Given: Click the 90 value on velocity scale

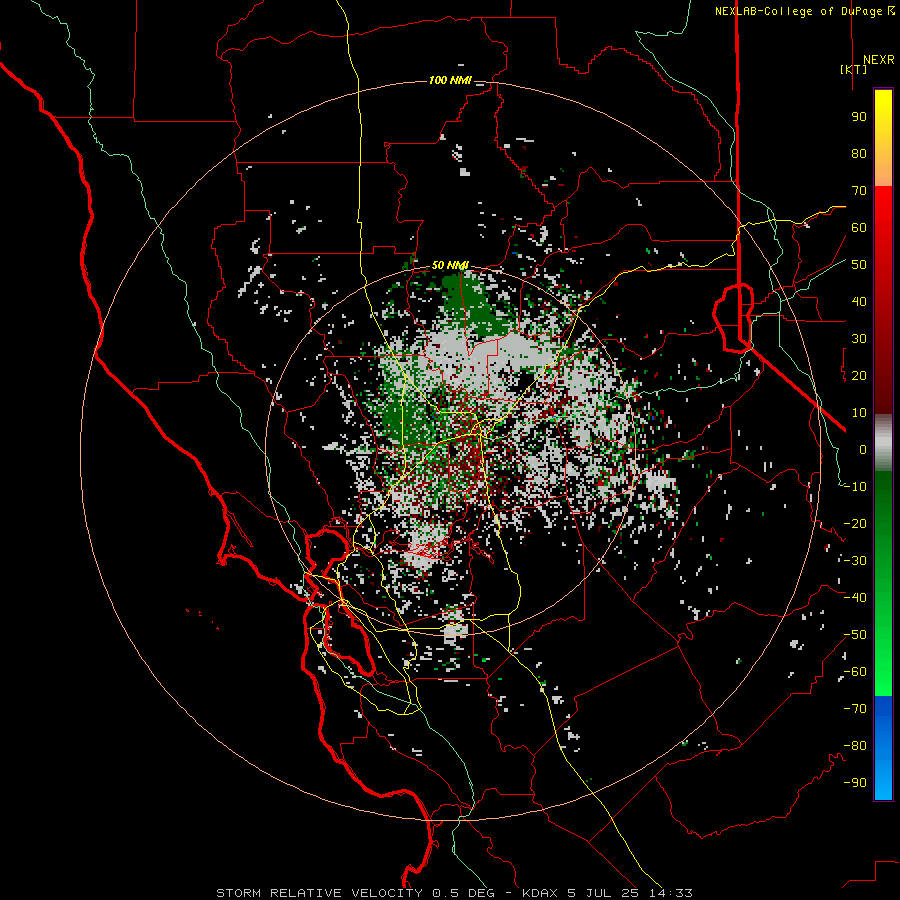Looking at the screenshot, I should tap(859, 117).
